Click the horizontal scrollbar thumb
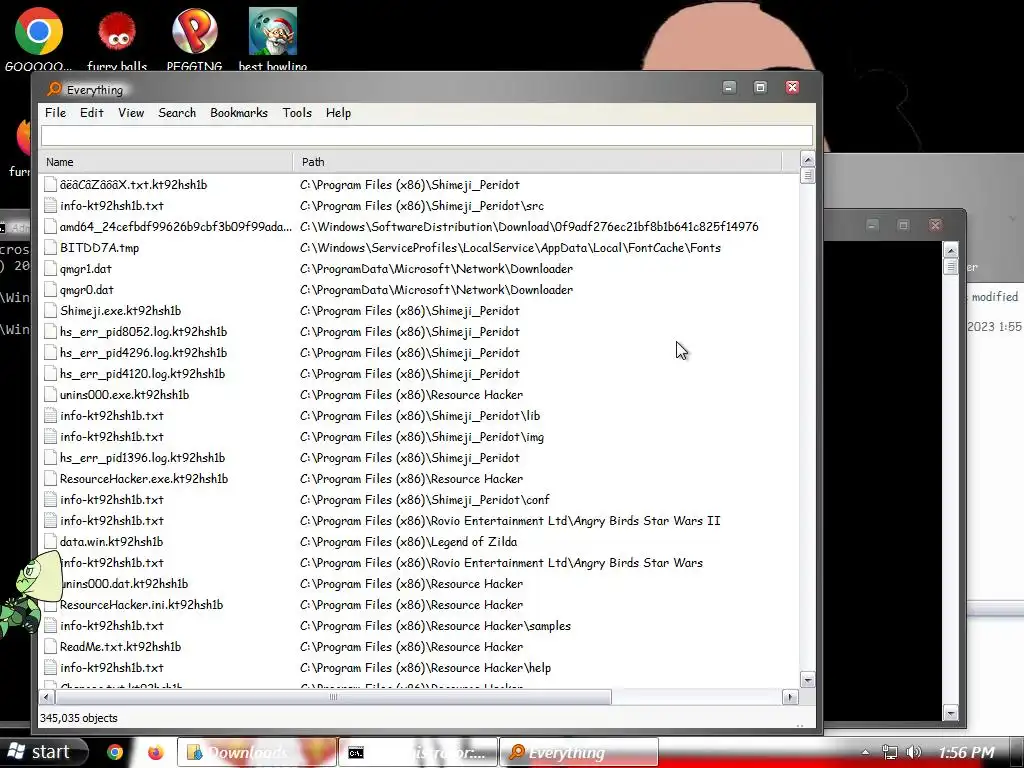This screenshot has height=768, width=1024. point(334,697)
